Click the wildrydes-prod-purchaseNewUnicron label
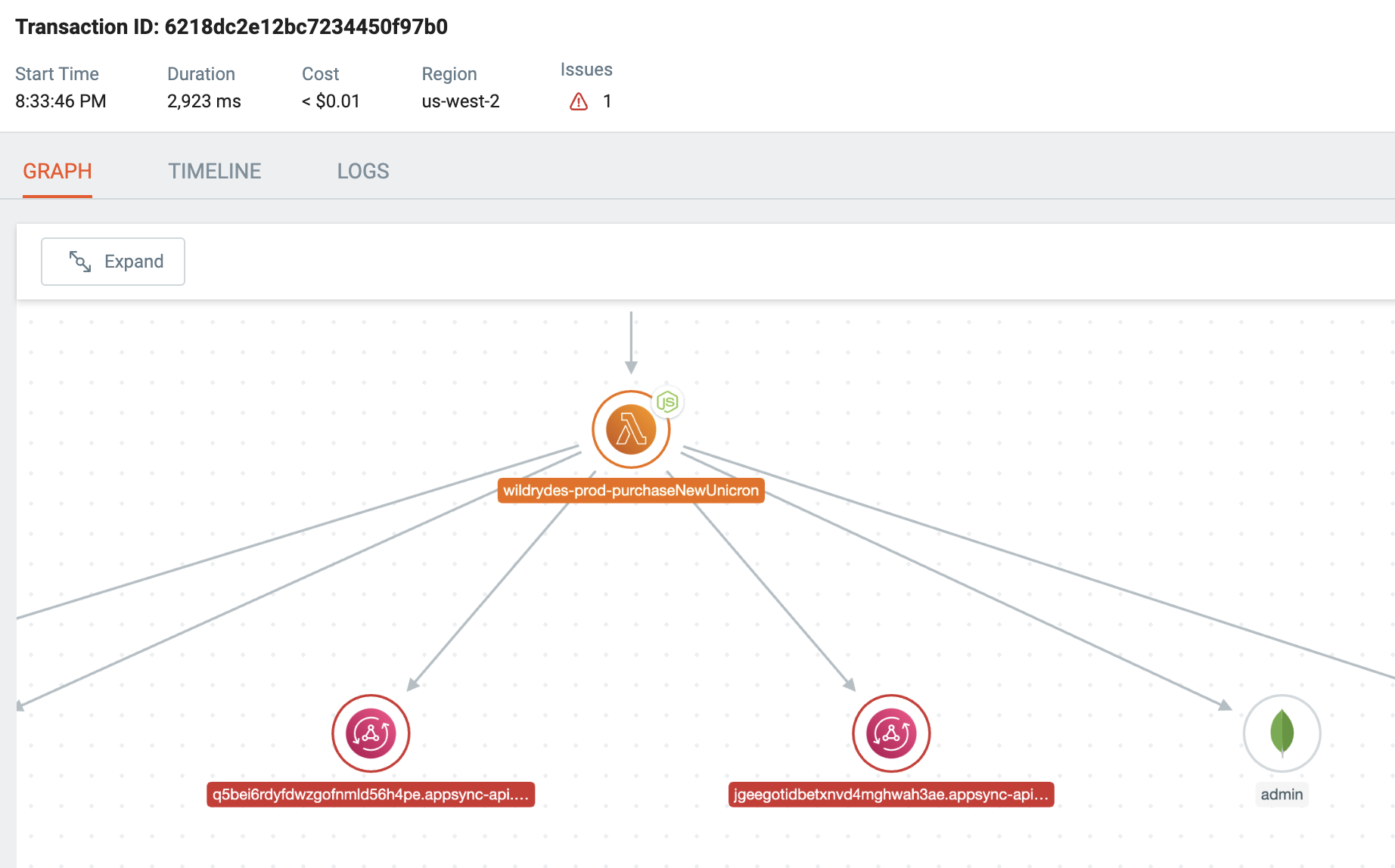Image resolution: width=1395 pixels, height=868 pixels. click(x=631, y=491)
